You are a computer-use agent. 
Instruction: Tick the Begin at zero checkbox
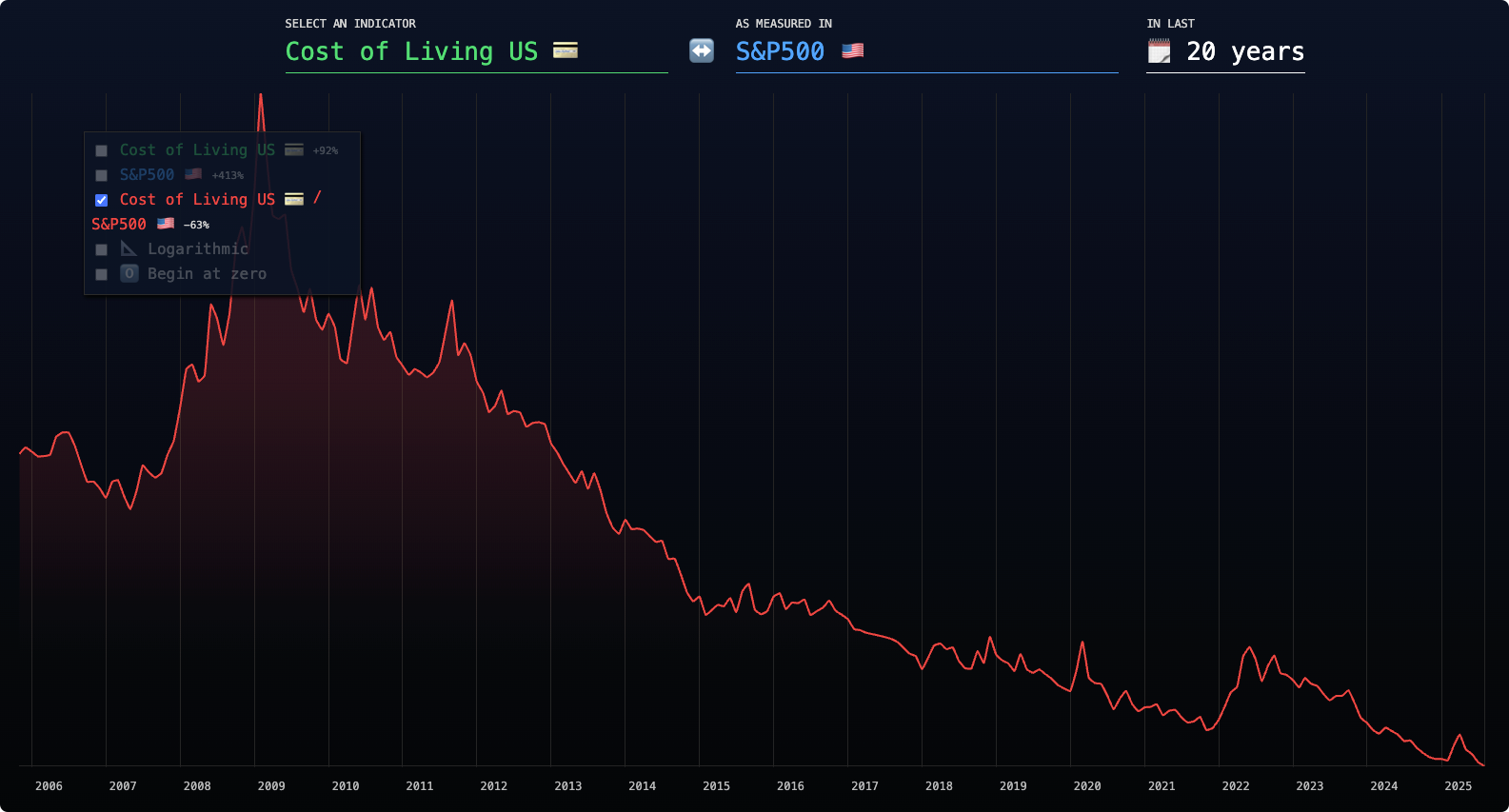102,274
